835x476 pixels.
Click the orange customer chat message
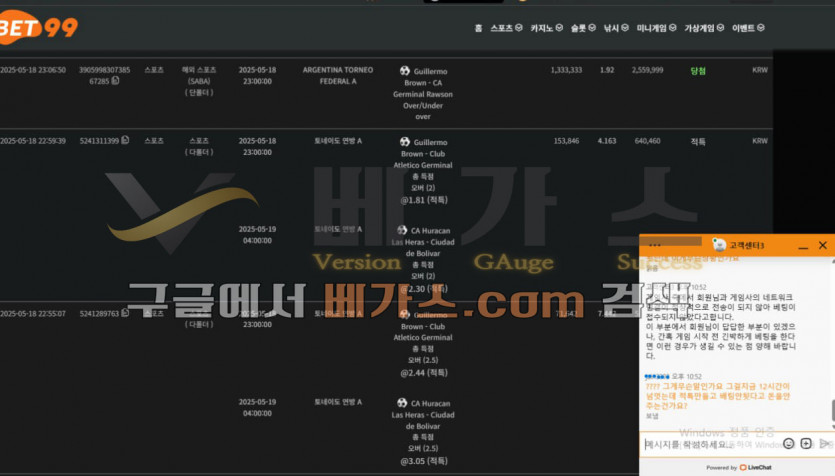click(x=717, y=396)
